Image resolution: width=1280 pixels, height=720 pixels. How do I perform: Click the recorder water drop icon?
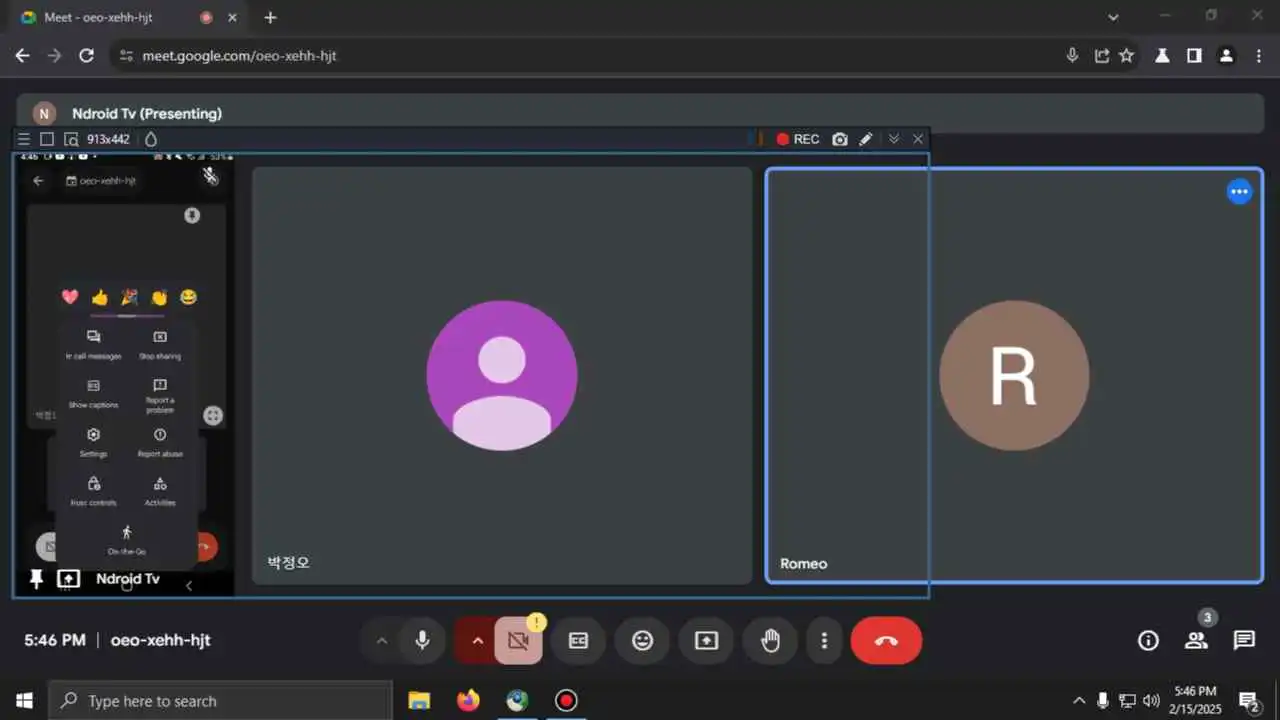(151, 139)
